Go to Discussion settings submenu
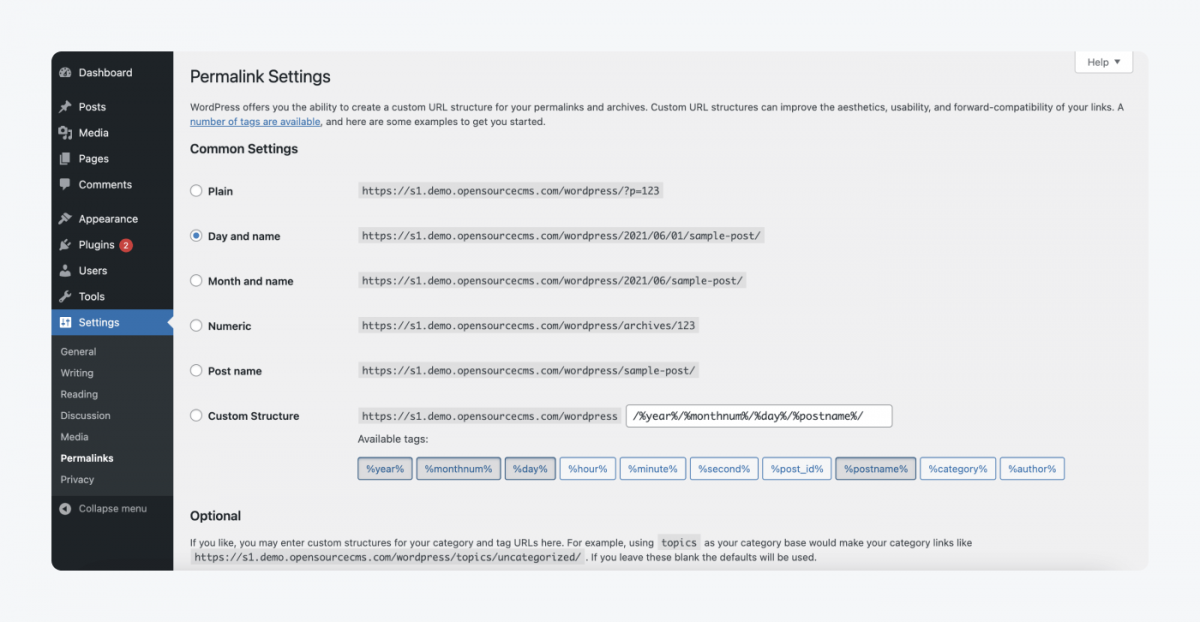The height and width of the screenshot is (622, 1200). (85, 416)
